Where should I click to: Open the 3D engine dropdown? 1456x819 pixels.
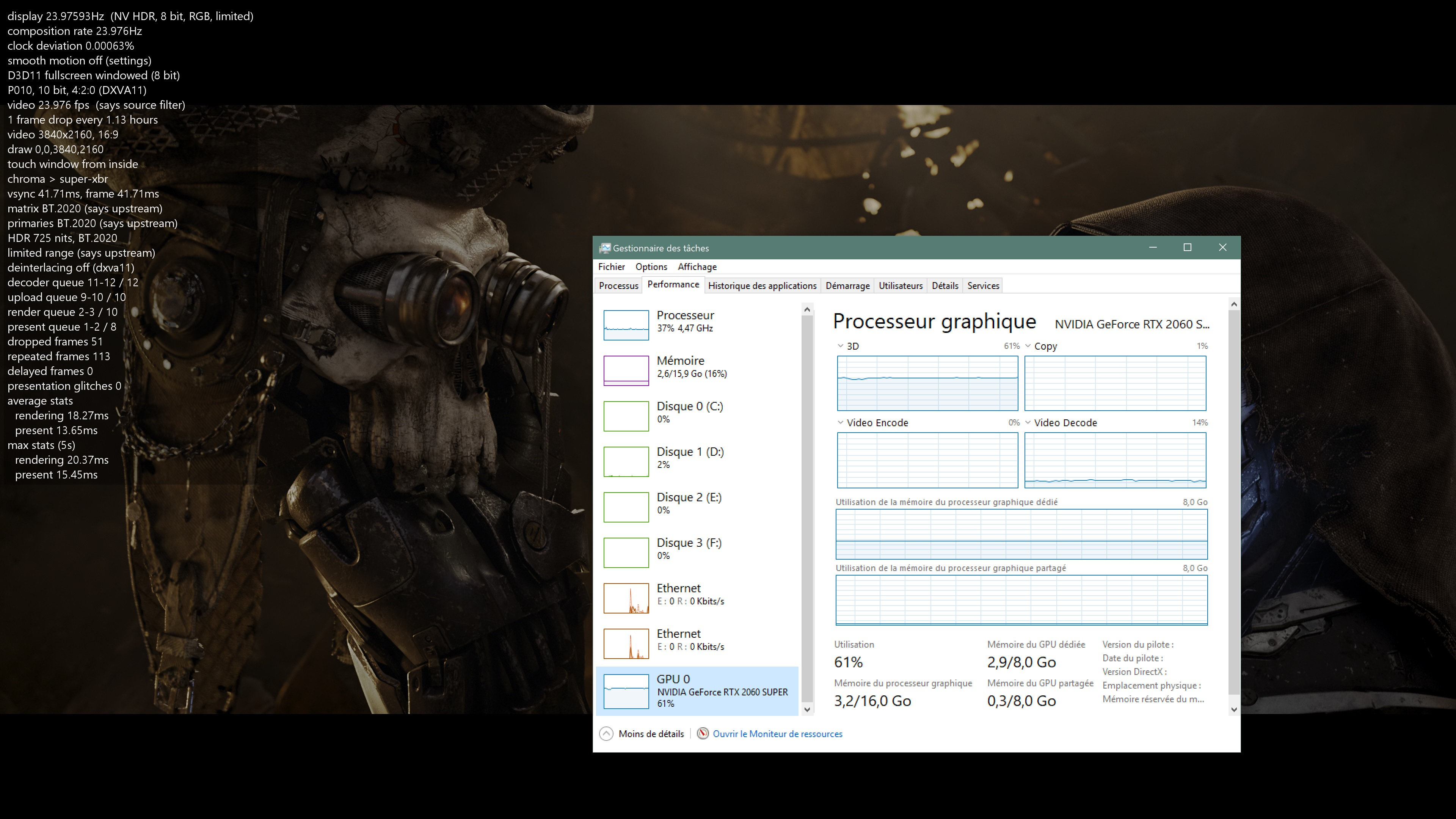[x=840, y=346]
